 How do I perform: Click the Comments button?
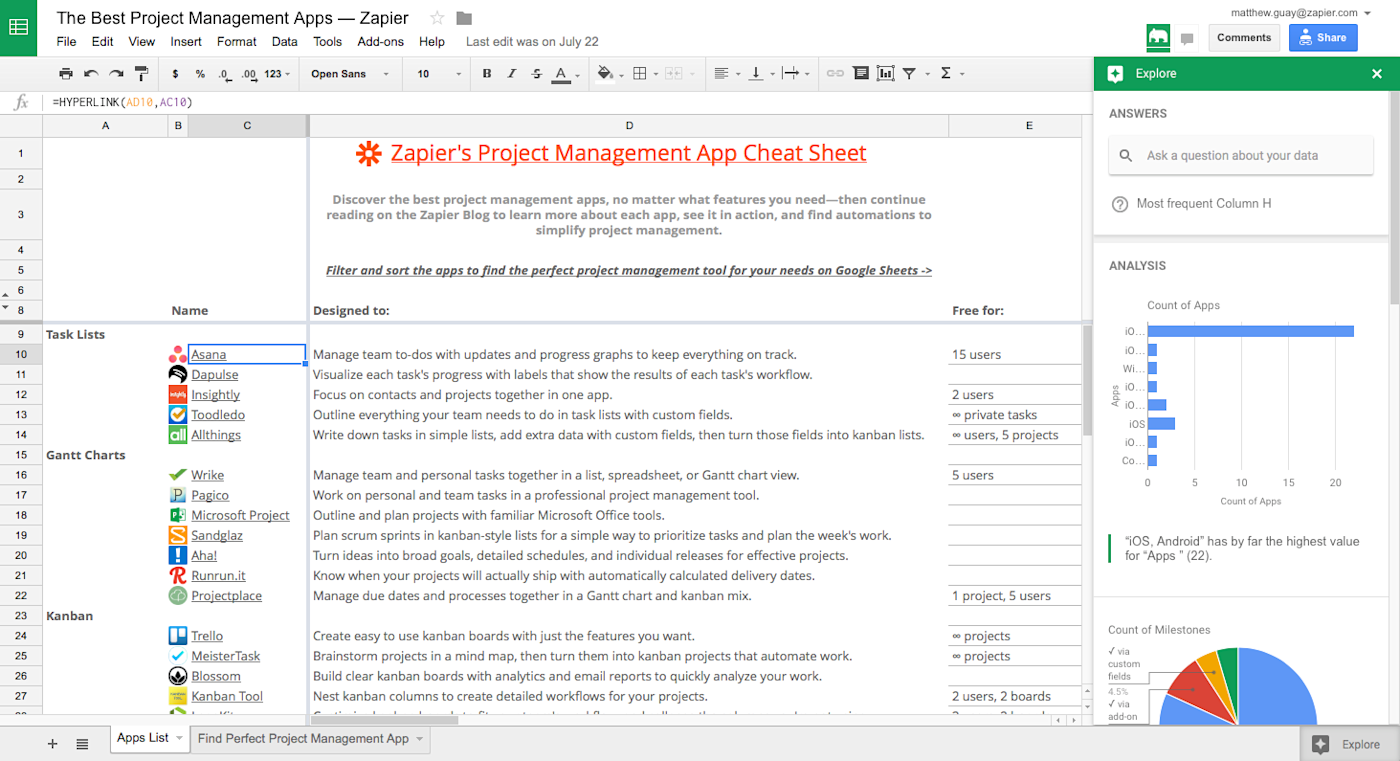tap(1244, 38)
